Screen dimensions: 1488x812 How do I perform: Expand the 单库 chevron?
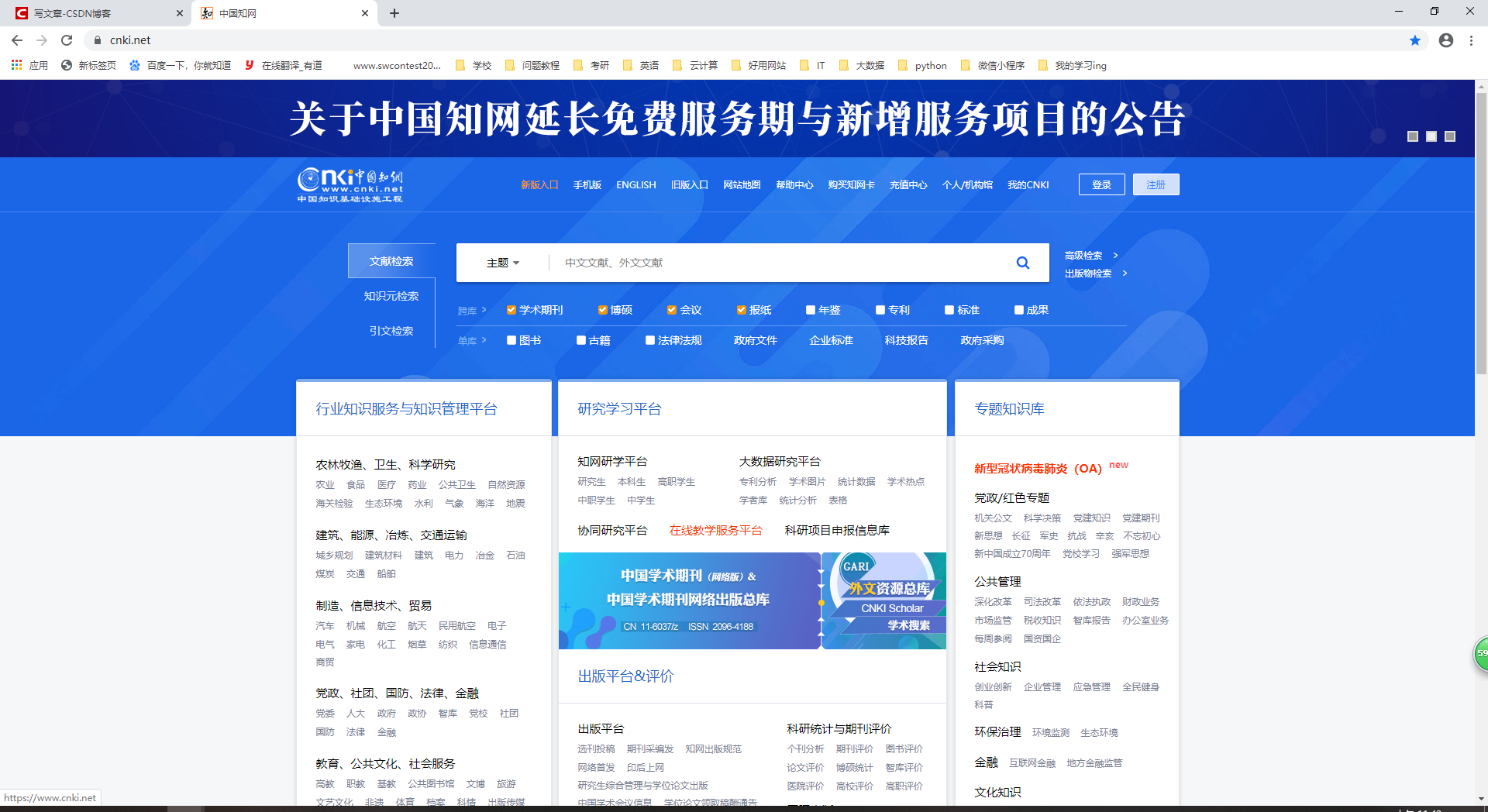[484, 340]
